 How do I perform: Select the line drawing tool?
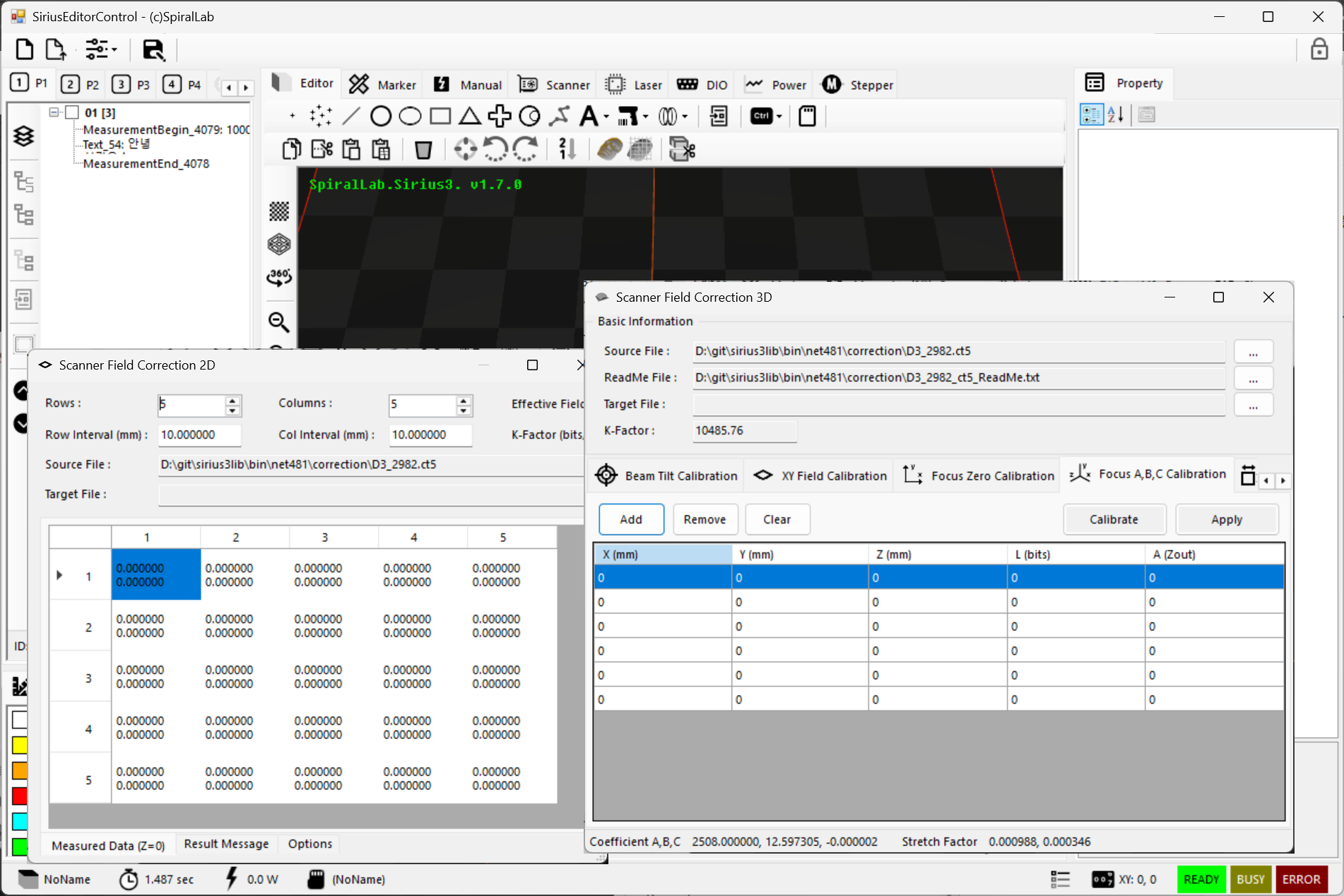click(x=351, y=116)
